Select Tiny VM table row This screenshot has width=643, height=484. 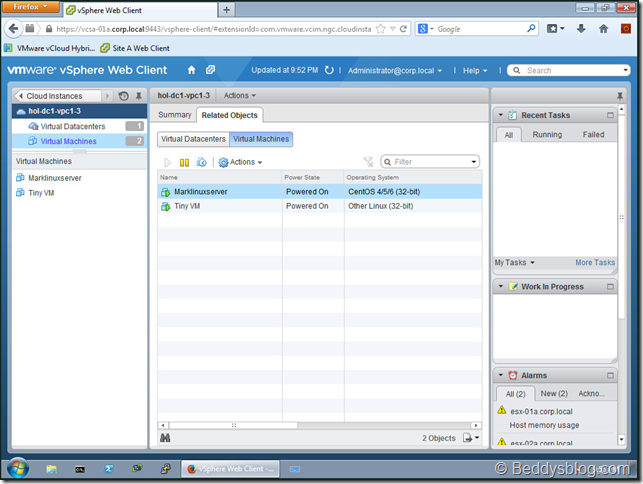(319, 206)
